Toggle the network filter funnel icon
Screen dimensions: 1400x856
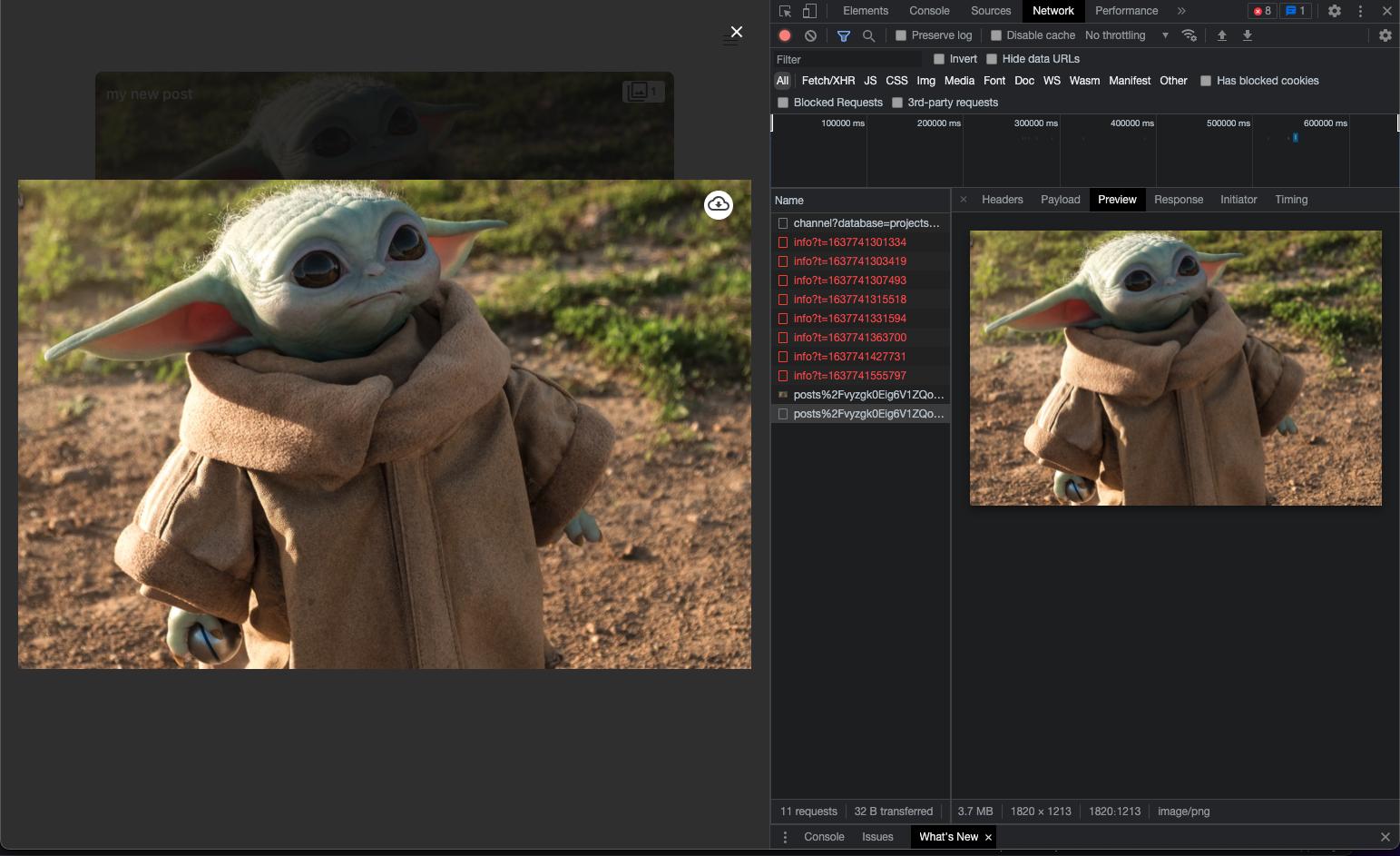tap(843, 35)
